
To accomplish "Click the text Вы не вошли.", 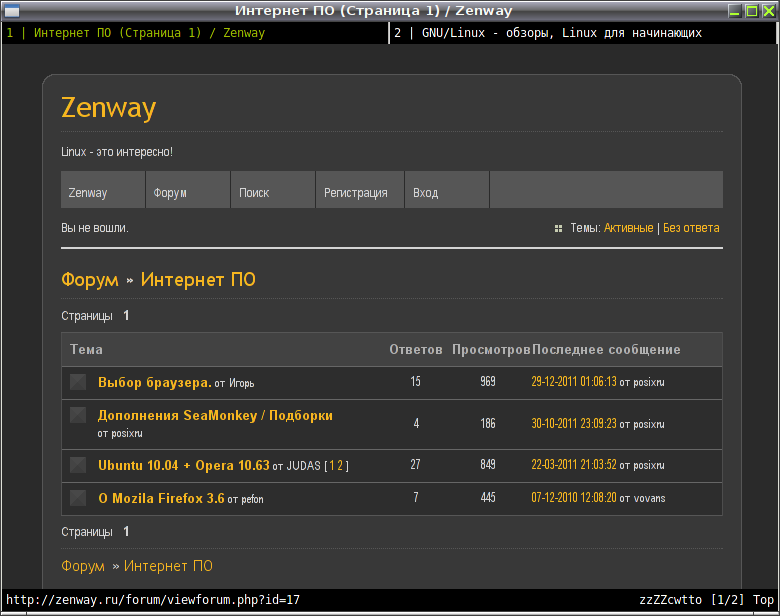I will (x=95, y=228).
